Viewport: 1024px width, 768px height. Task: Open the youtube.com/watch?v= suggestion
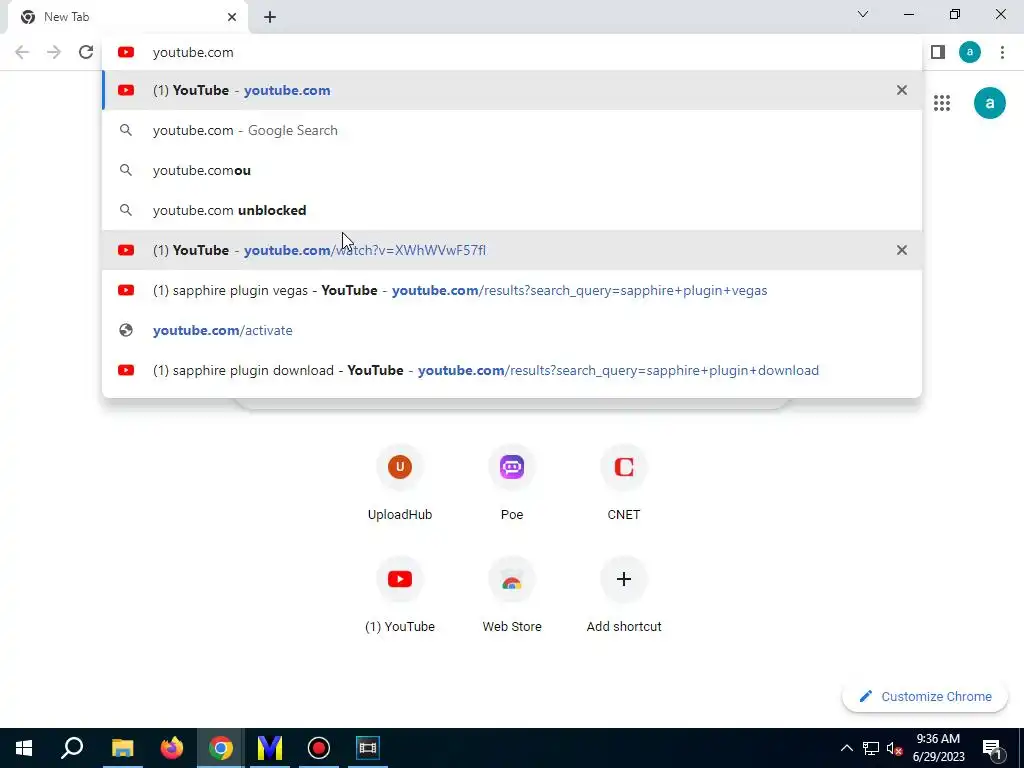tap(512, 250)
